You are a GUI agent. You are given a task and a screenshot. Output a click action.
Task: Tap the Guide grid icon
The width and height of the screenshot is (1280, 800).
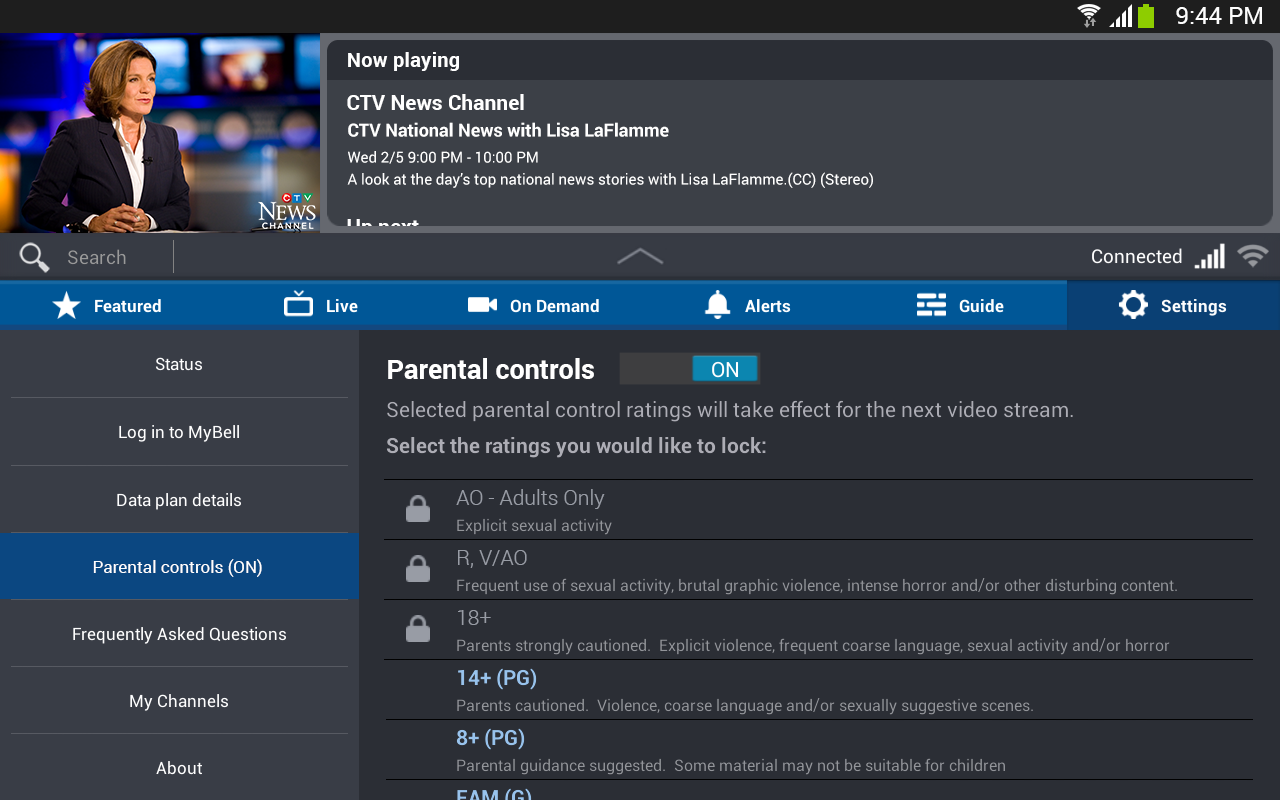(x=931, y=305)
